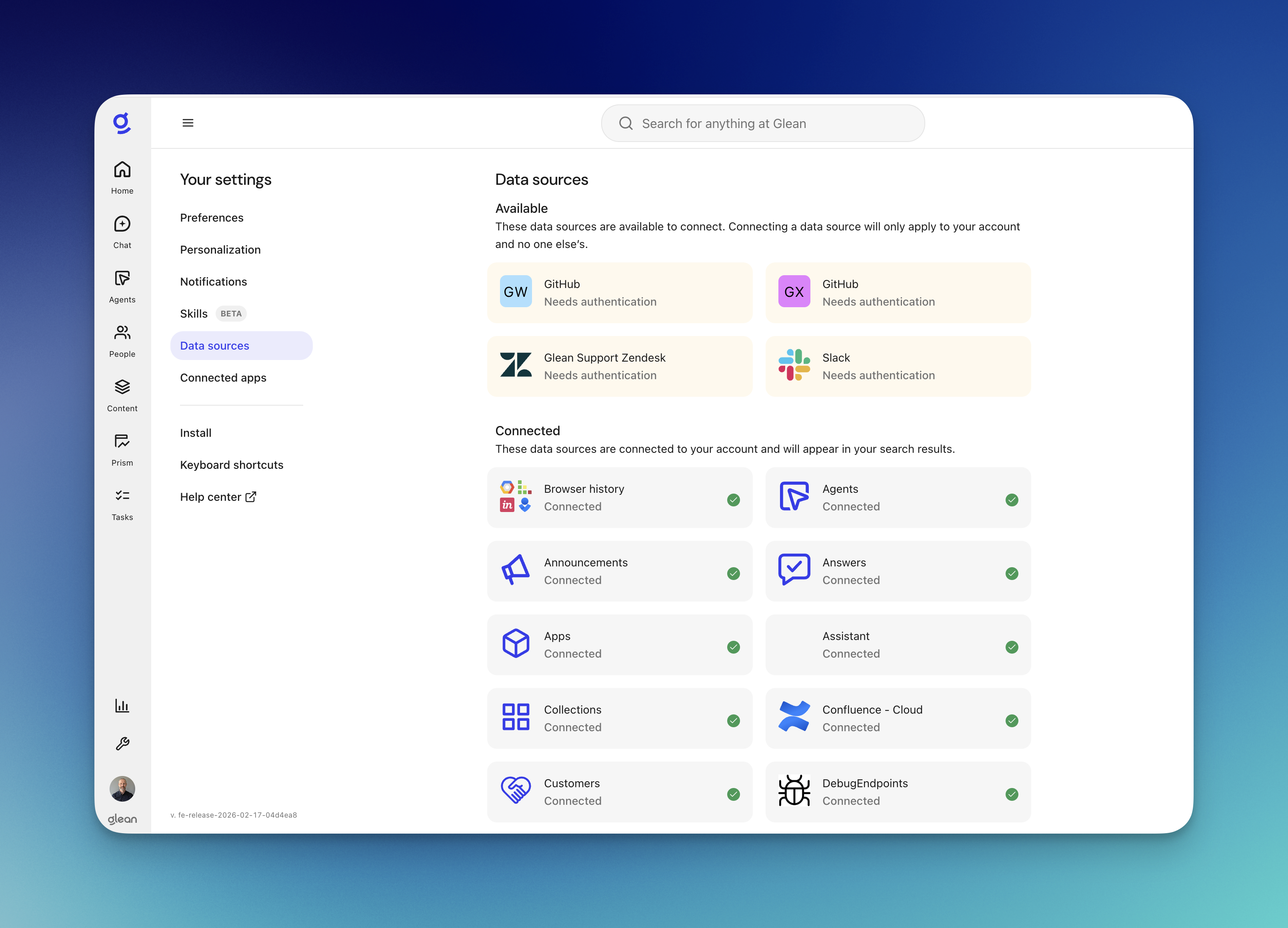The image size is (1288, 928).
Task: Click the analytics bar-chart icon
Action: tap(122, 705)
